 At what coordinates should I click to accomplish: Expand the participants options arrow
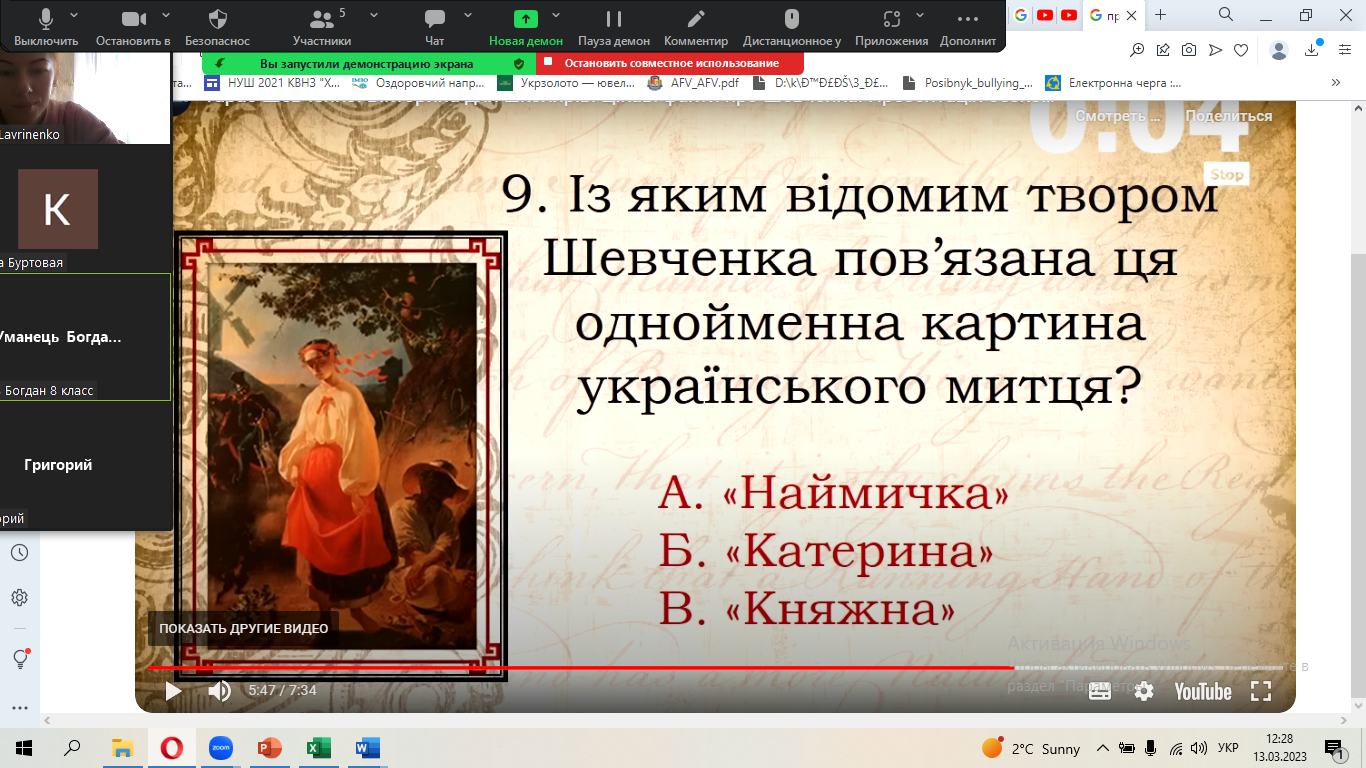click(x=373, y=15)
